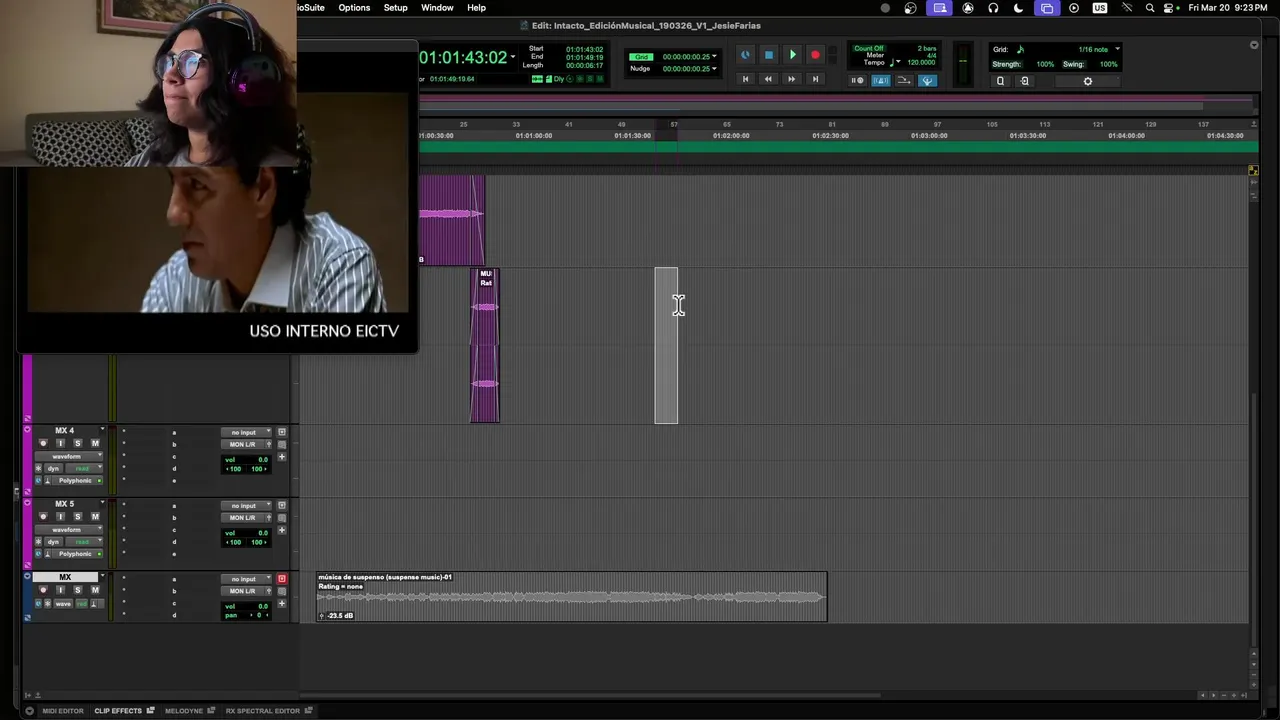Screen dimensions: 1280x720
Task: Click the Tempo note value icon
Action: coord(891,62)
